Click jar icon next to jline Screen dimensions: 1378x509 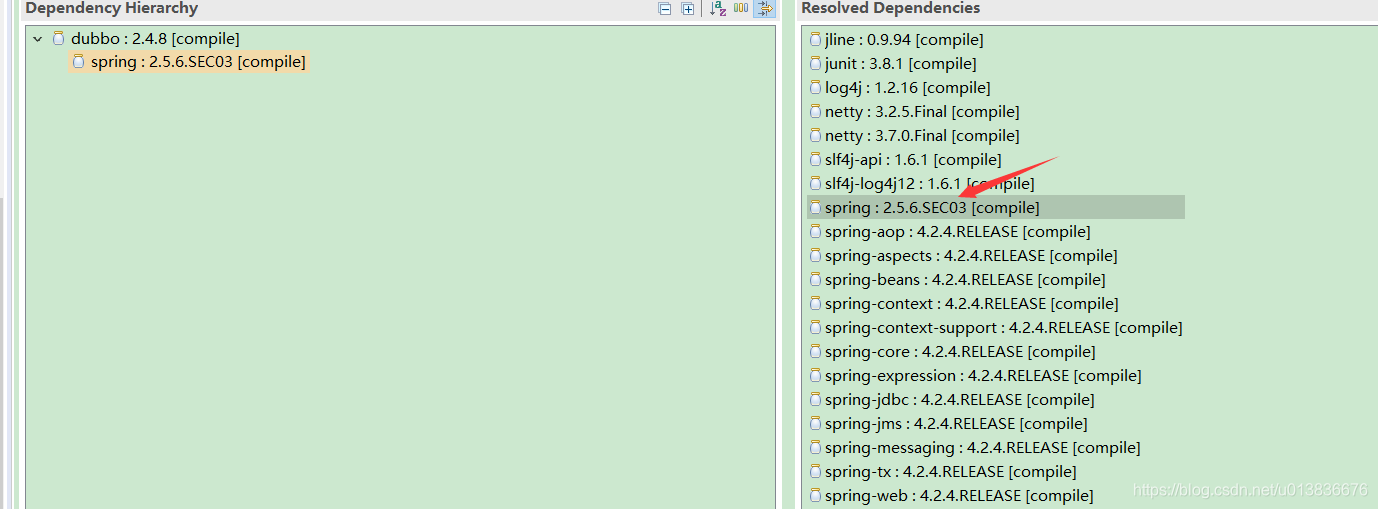click(x=815, y=40)
